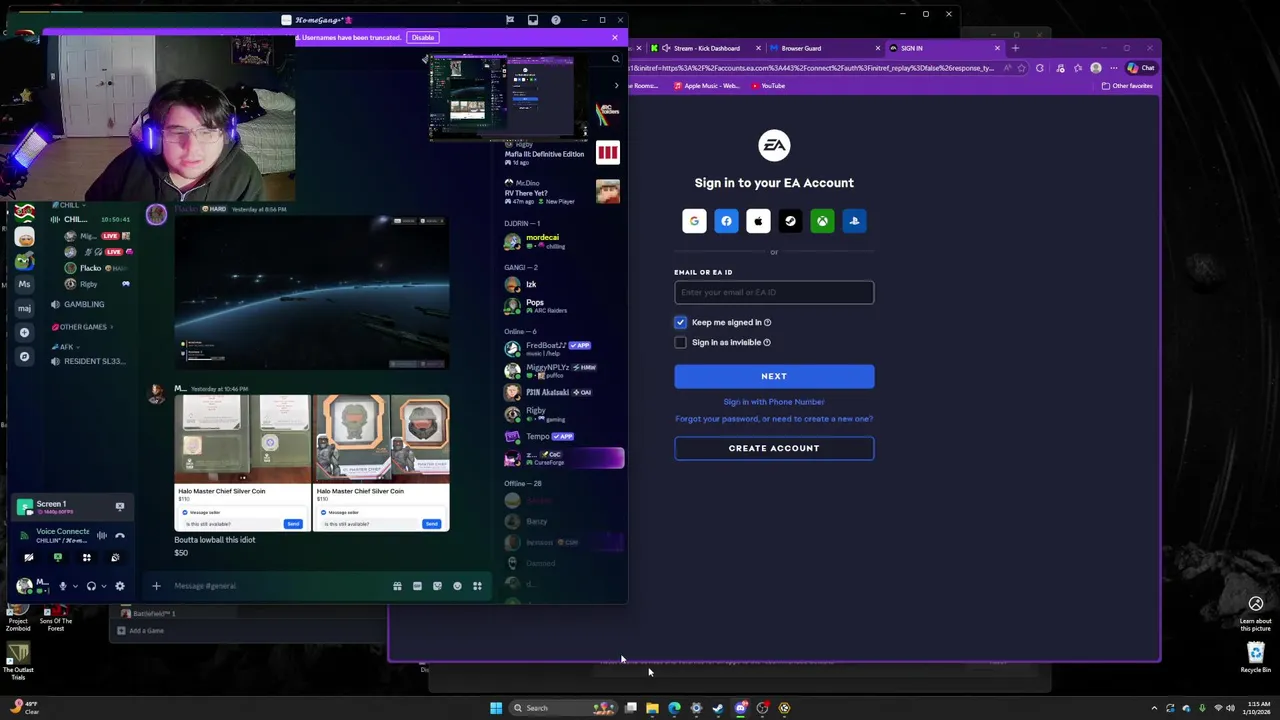Click the Email or EA ID field
Viewport: 1280px width, 720px height.
point(774,292)
